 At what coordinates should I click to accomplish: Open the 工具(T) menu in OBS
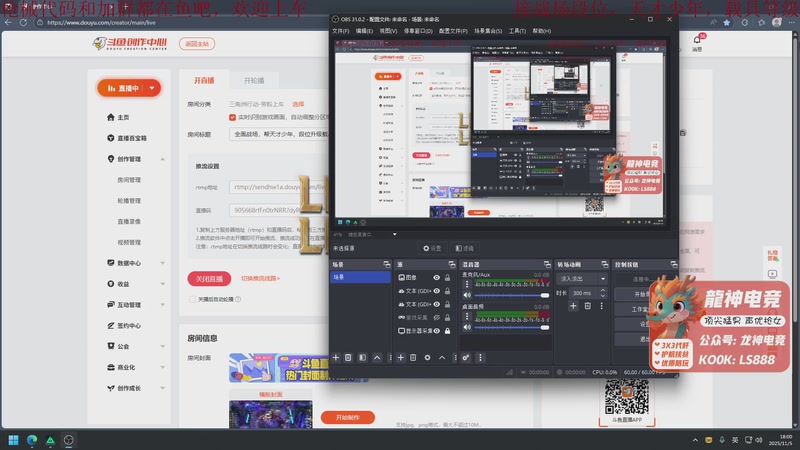coord(517,31)
